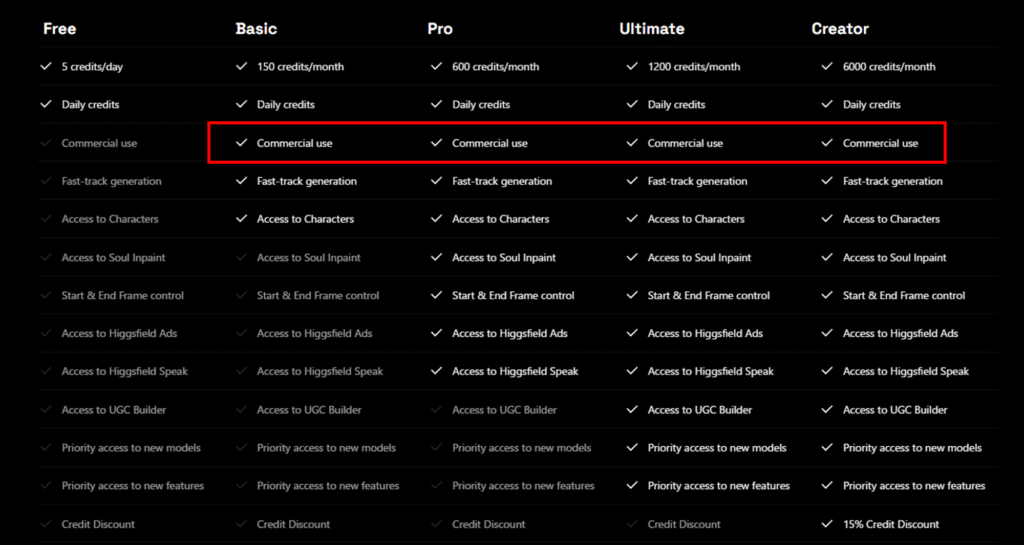
Task: Click the checkmark next to 150 credits/month
Action: pos(241,67)
